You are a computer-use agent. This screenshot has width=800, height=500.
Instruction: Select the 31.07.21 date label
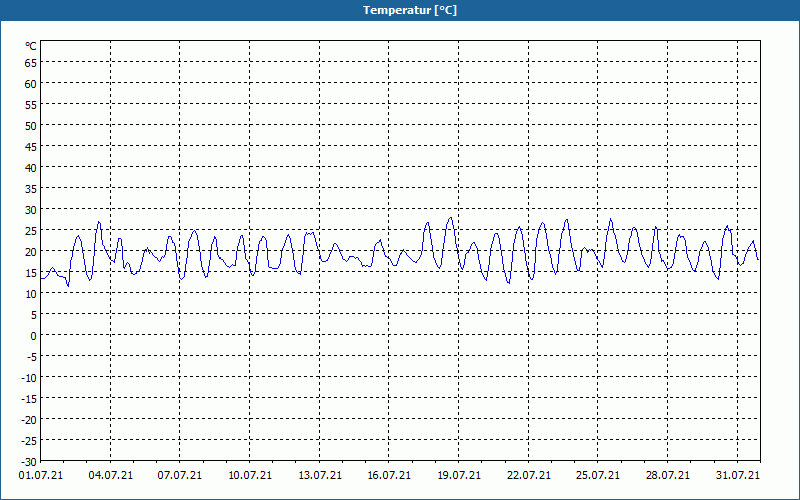[x=737, y=476]
